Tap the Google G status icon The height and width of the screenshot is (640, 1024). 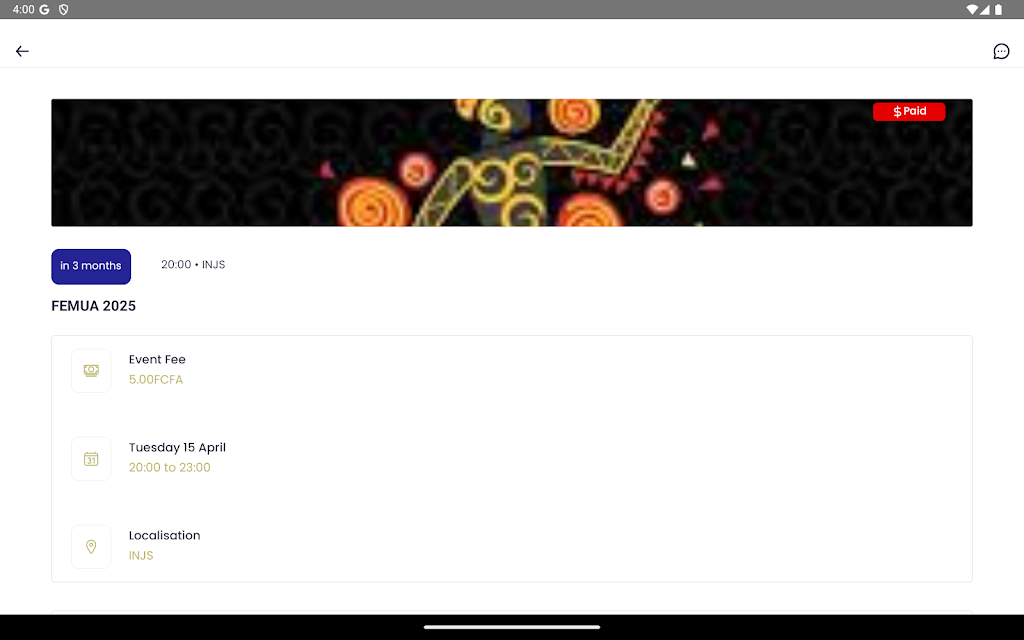pyautogui.click(x=44, y=9)
